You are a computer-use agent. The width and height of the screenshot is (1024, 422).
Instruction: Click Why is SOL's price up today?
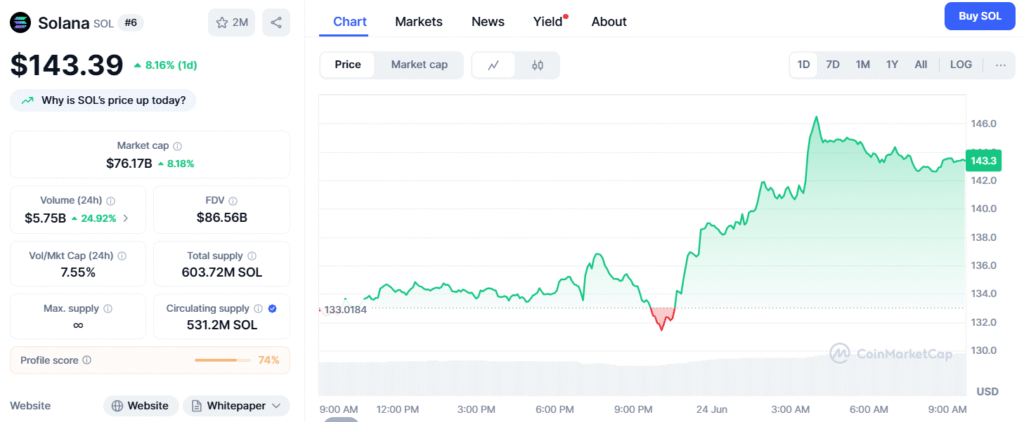(103, 101)
